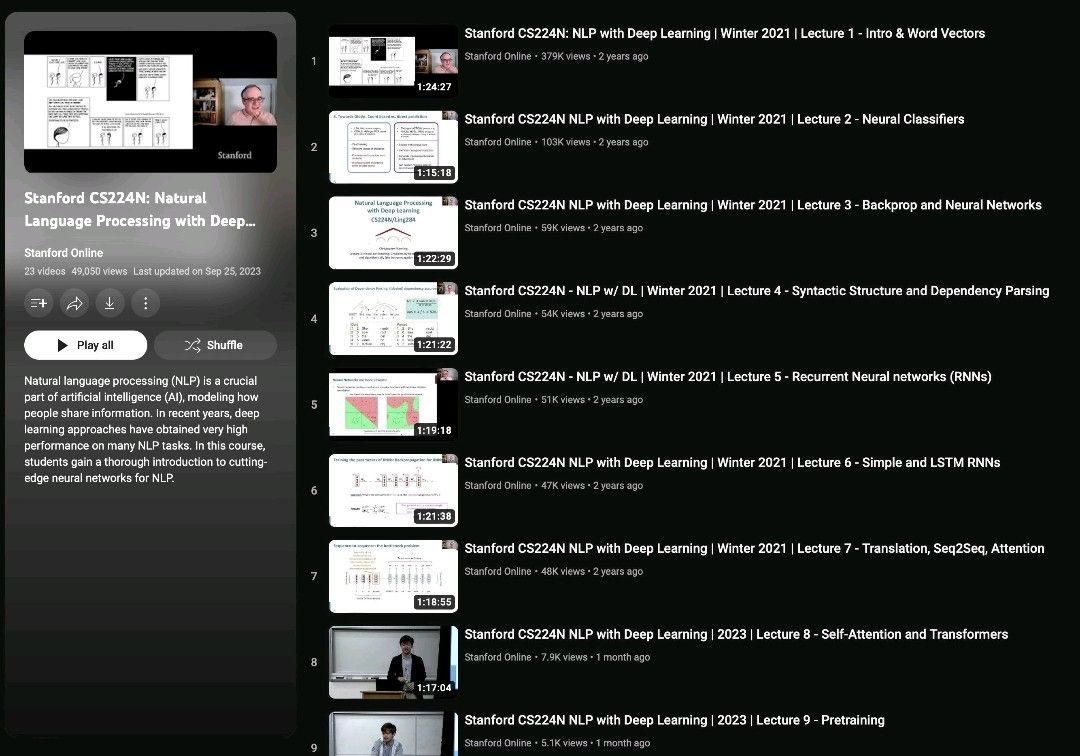The image size is (1080, 756).
Task: Share the playlist via arrow icon
Action: tap(74, 303)
